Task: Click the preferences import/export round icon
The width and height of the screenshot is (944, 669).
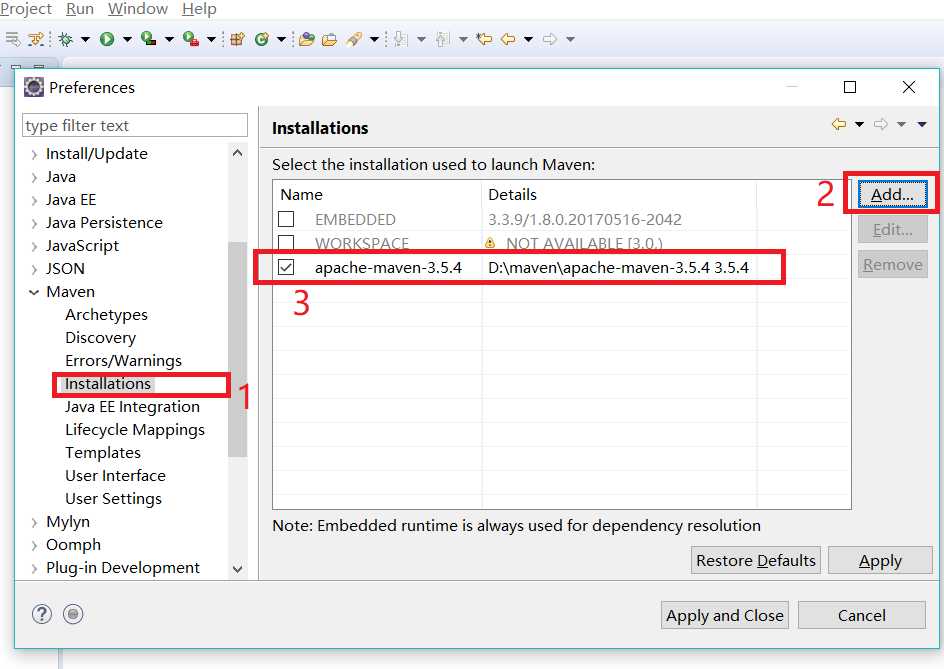Action: (73, 614)
